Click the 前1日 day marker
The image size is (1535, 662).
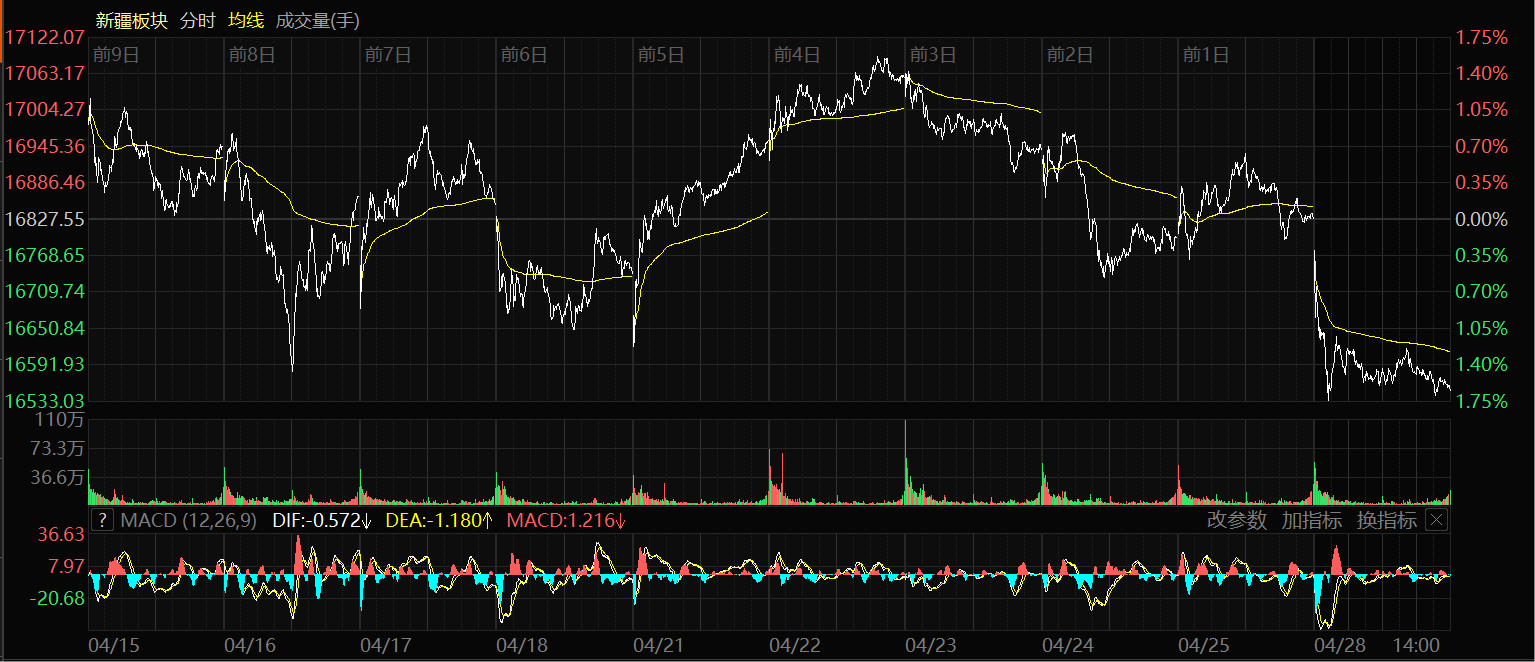coord(1205,54)
